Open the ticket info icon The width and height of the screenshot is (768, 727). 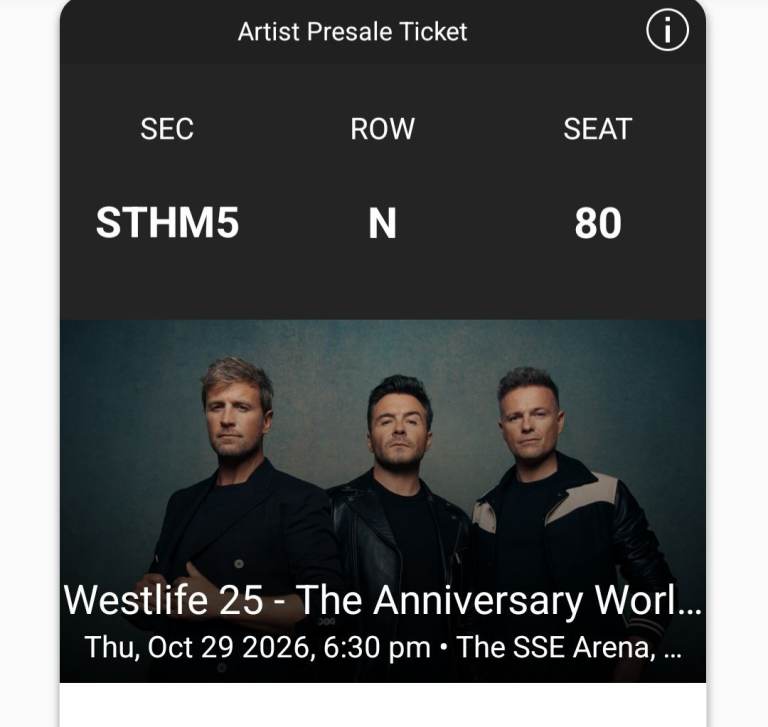pos(667,31)
